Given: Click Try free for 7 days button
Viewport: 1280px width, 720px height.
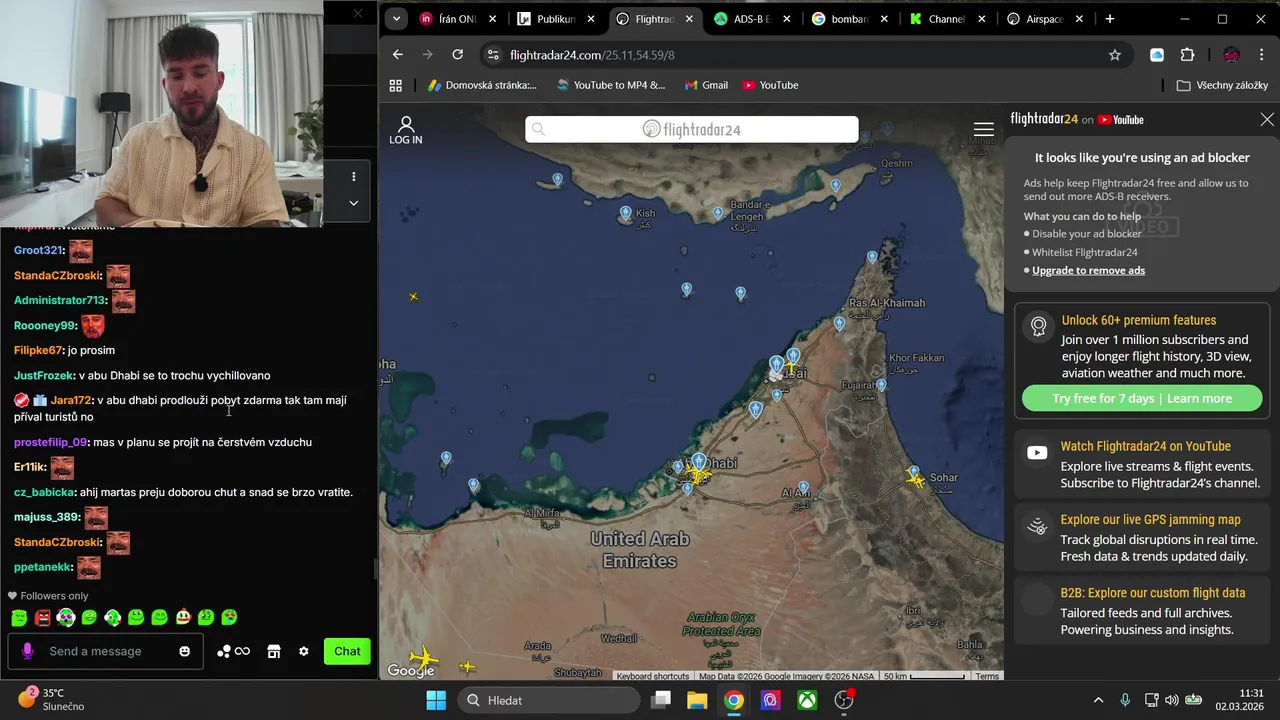Looking at the screenshot, I should (x=1142, y=398).
